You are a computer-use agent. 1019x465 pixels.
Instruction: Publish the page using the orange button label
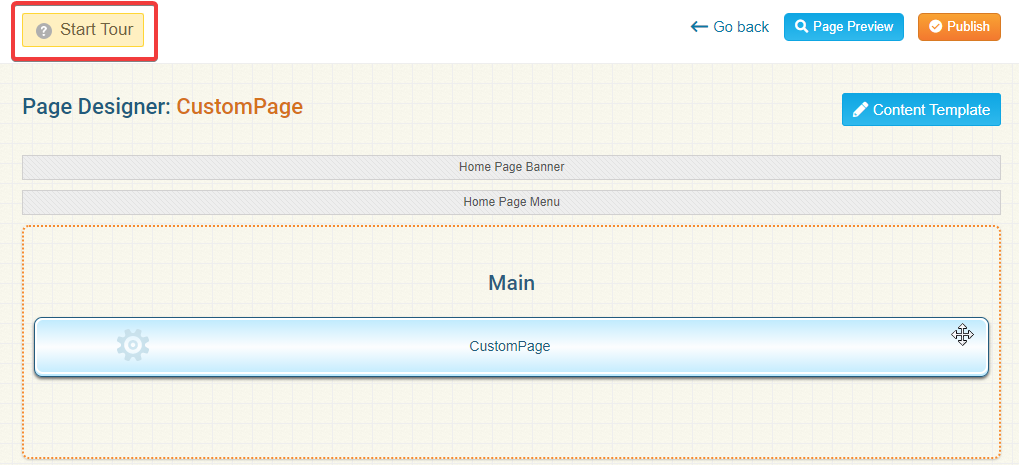[968, 27]
